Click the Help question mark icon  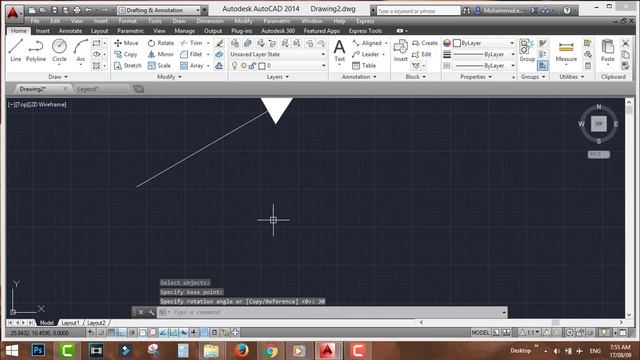tap(567, 11)
